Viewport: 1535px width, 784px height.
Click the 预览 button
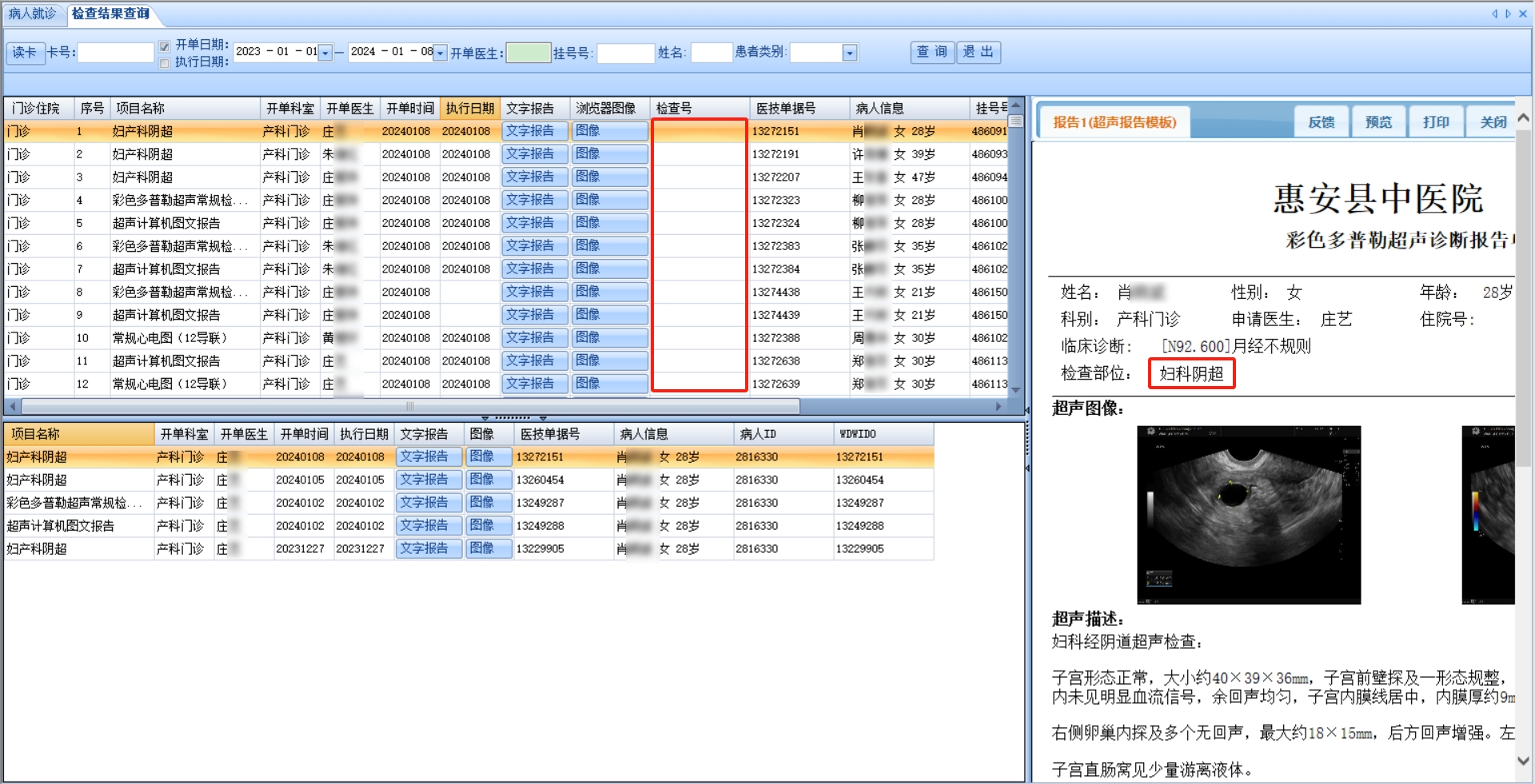coord(1378,122)
